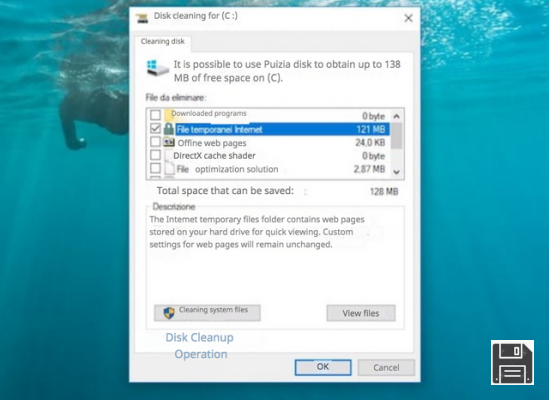The width and height of the screenshot is (549, 400).
Task: Click the lock icon beside File temporanei Internet
Action: [169, 129]
